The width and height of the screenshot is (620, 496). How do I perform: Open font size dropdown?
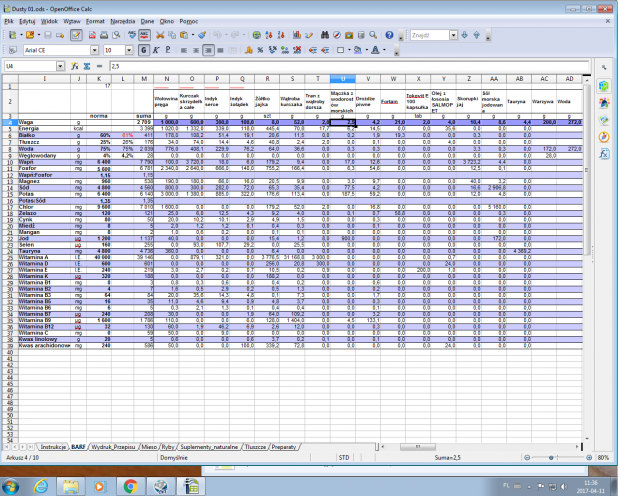click(x=129, y=50)
